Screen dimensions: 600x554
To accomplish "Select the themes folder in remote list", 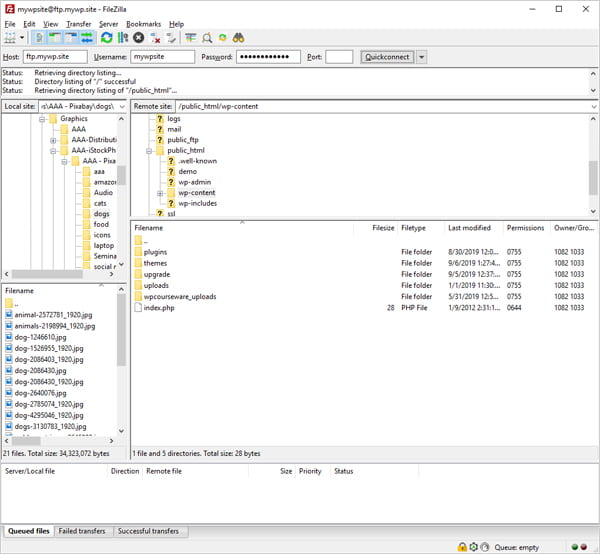I will (x=155, y=263).
